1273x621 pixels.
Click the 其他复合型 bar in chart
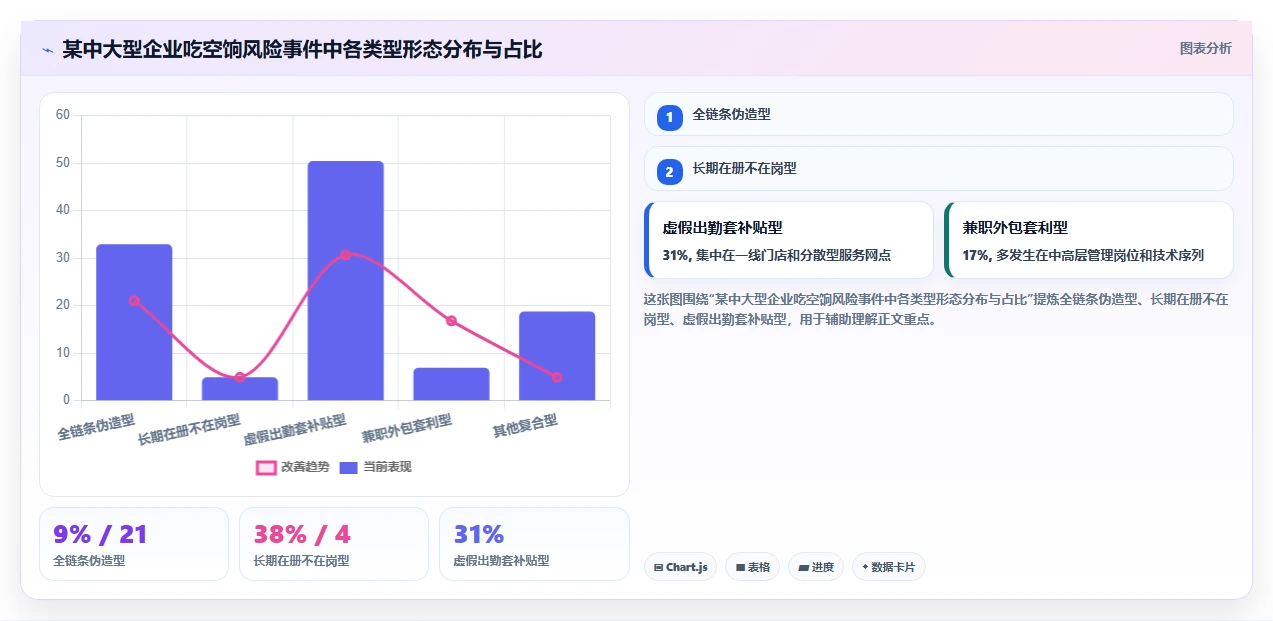(x=557, y=356)
